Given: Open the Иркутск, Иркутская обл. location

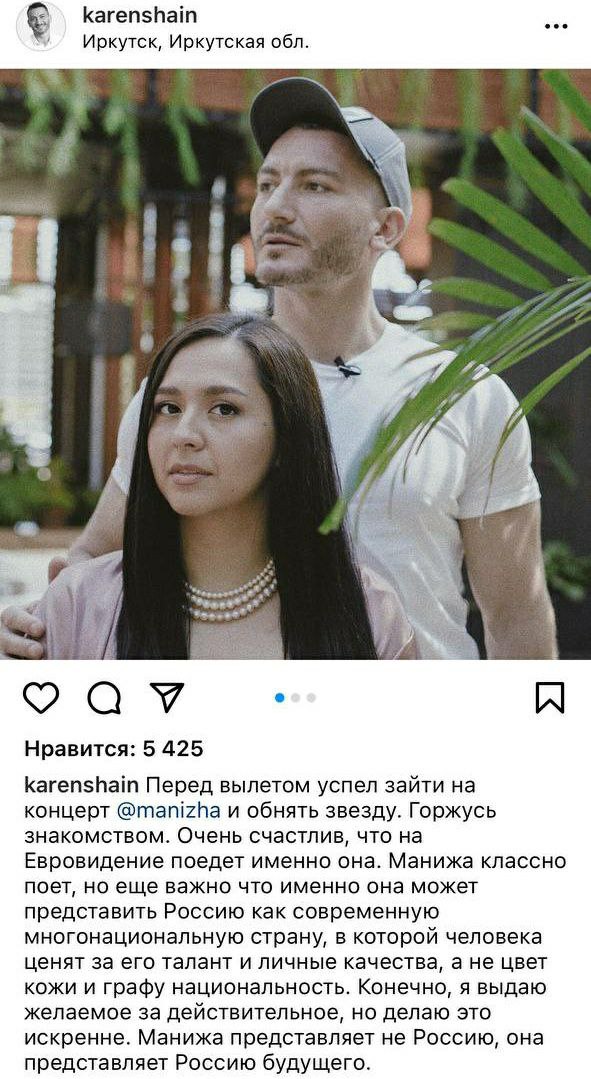Looking at the screenshot, I should 196,42.
